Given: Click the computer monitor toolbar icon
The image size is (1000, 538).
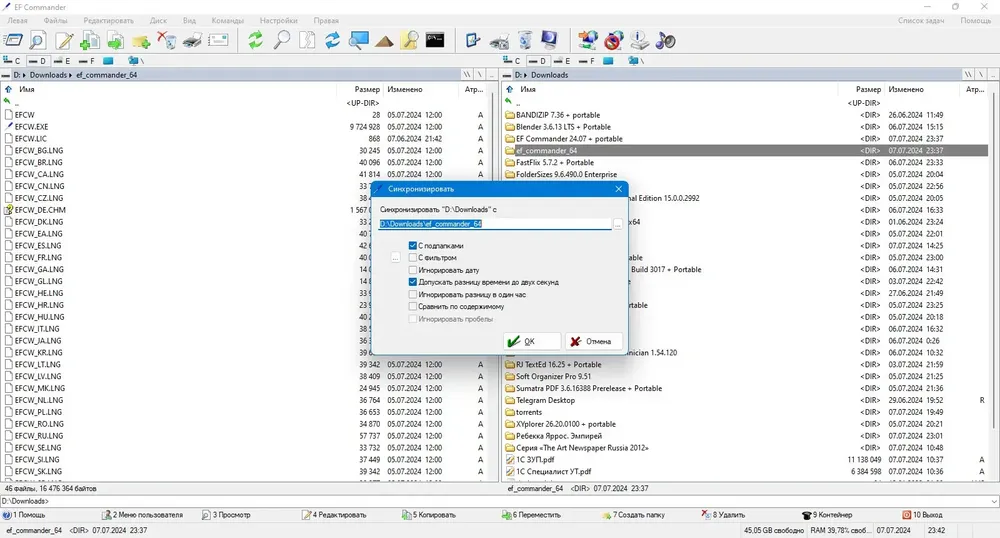Looking at the screenshot, I should click(x=550, y=41).
